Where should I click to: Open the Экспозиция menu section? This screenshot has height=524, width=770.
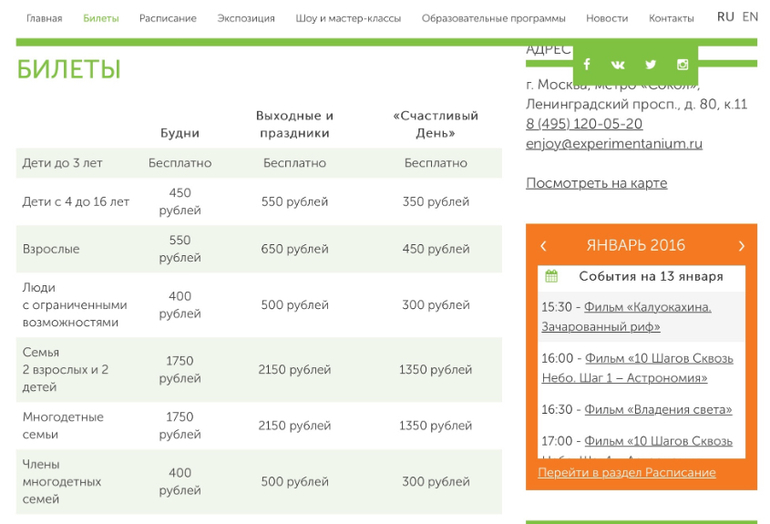[x=246, y=18]
